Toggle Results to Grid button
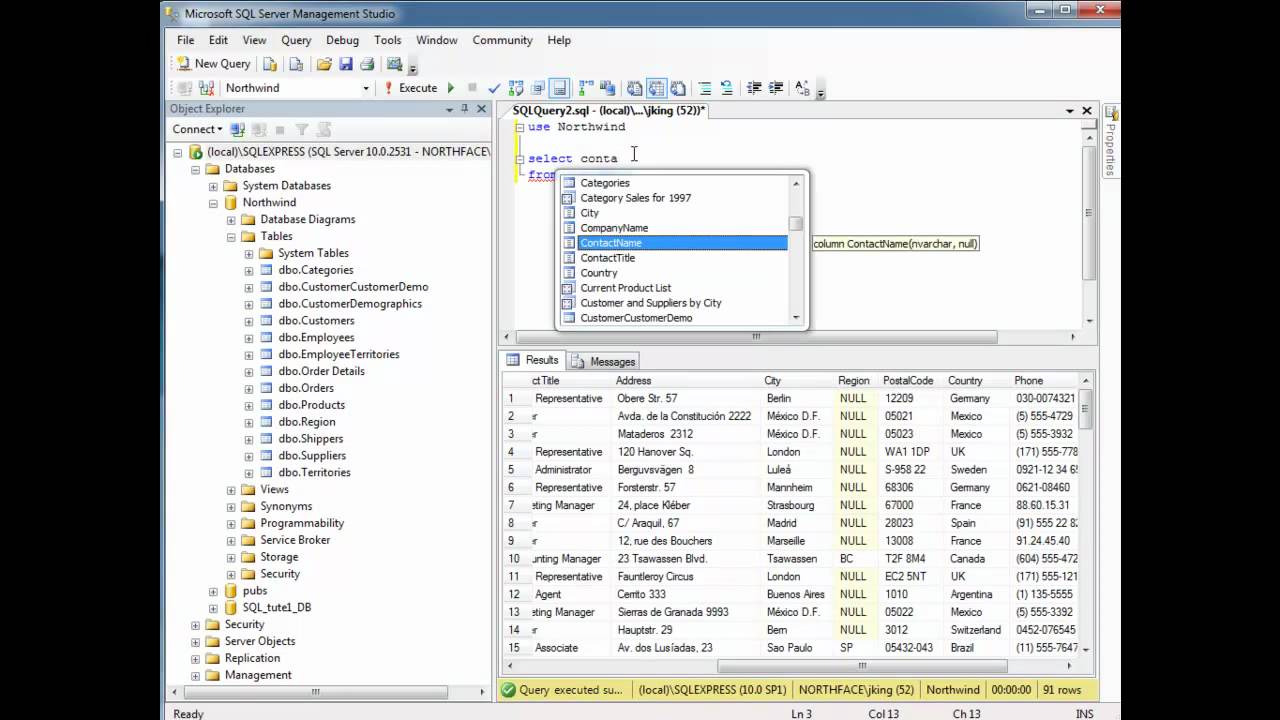The height and width of the screenshot is (720, 1280). click(657, 88)
